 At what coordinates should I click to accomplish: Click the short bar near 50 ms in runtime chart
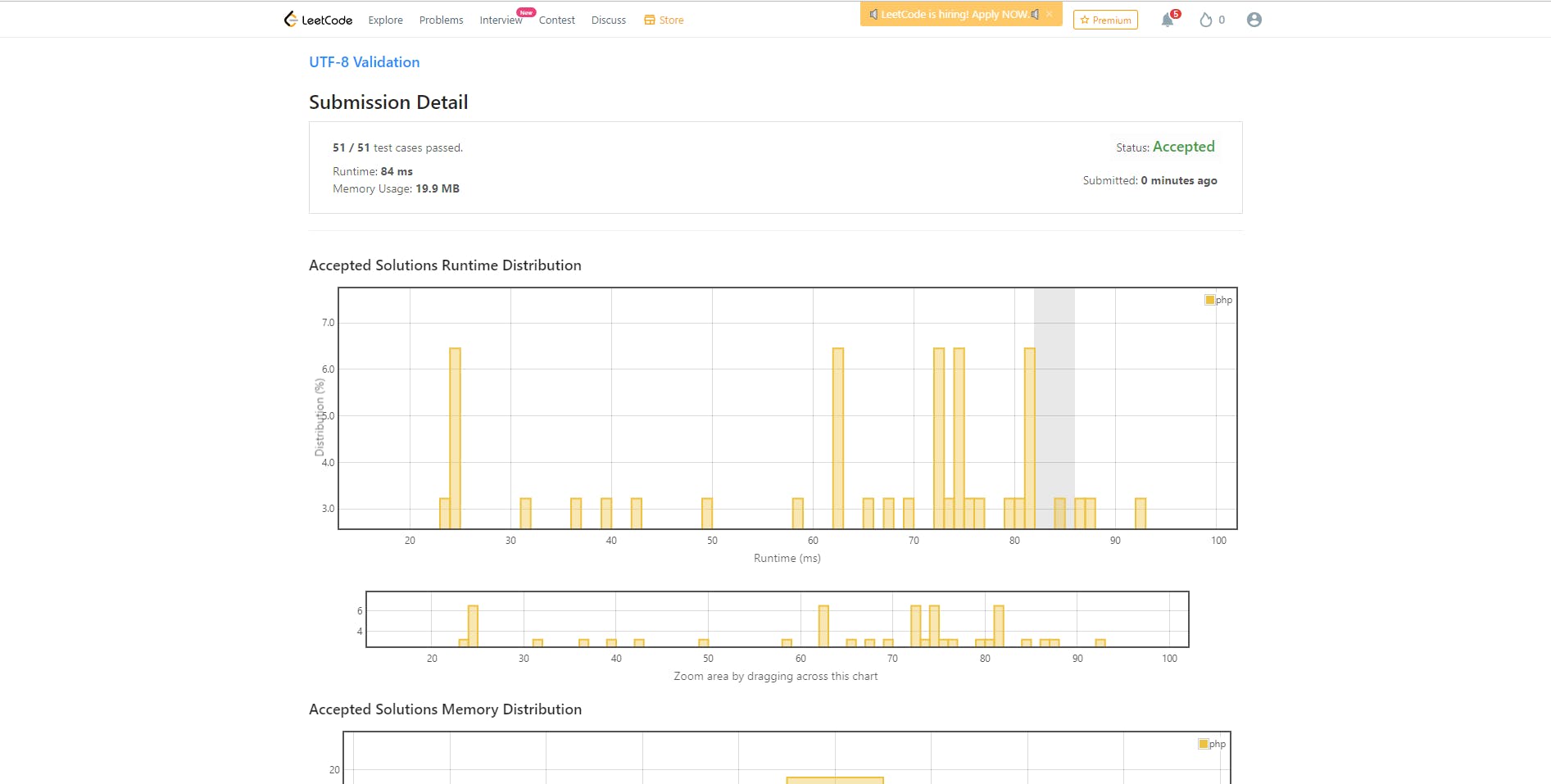(707, 514)
